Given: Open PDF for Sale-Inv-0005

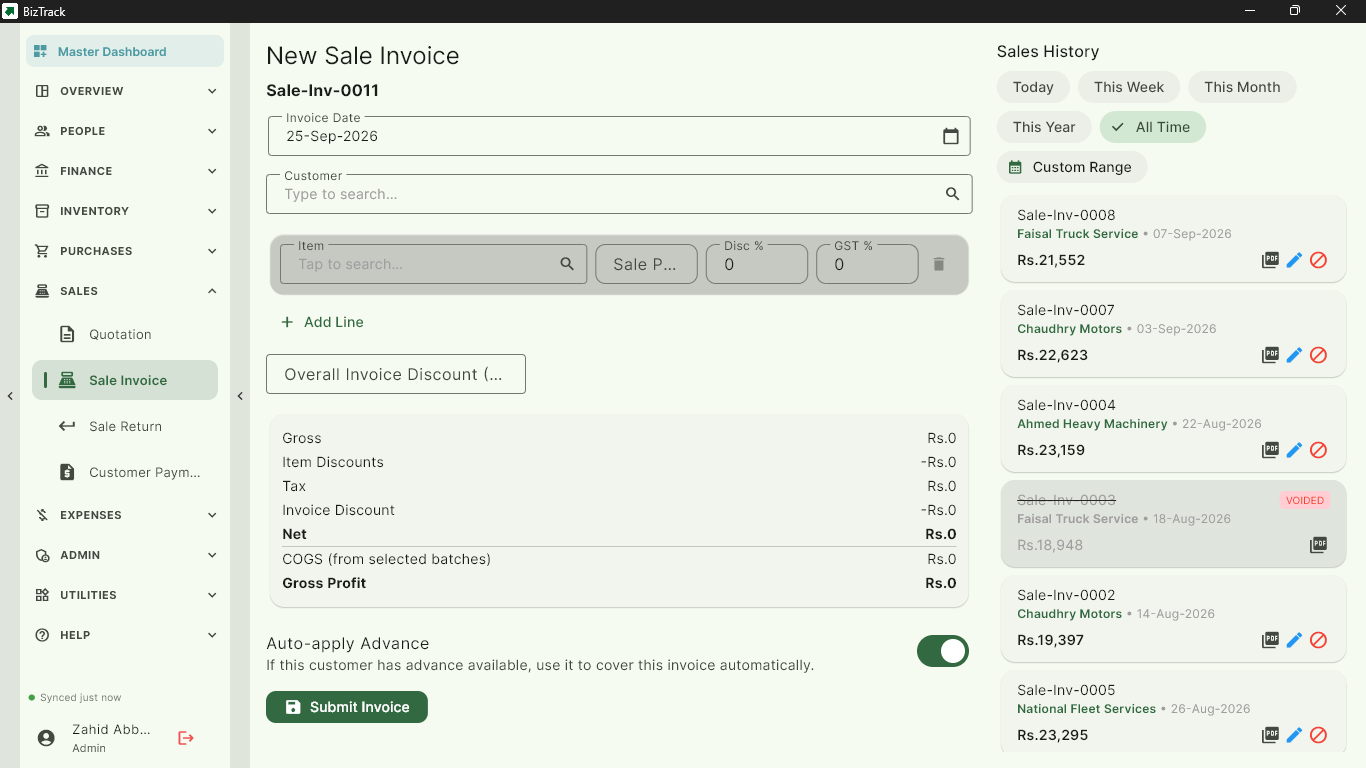Looking at the screenshot, I should tap(1270, 735).
